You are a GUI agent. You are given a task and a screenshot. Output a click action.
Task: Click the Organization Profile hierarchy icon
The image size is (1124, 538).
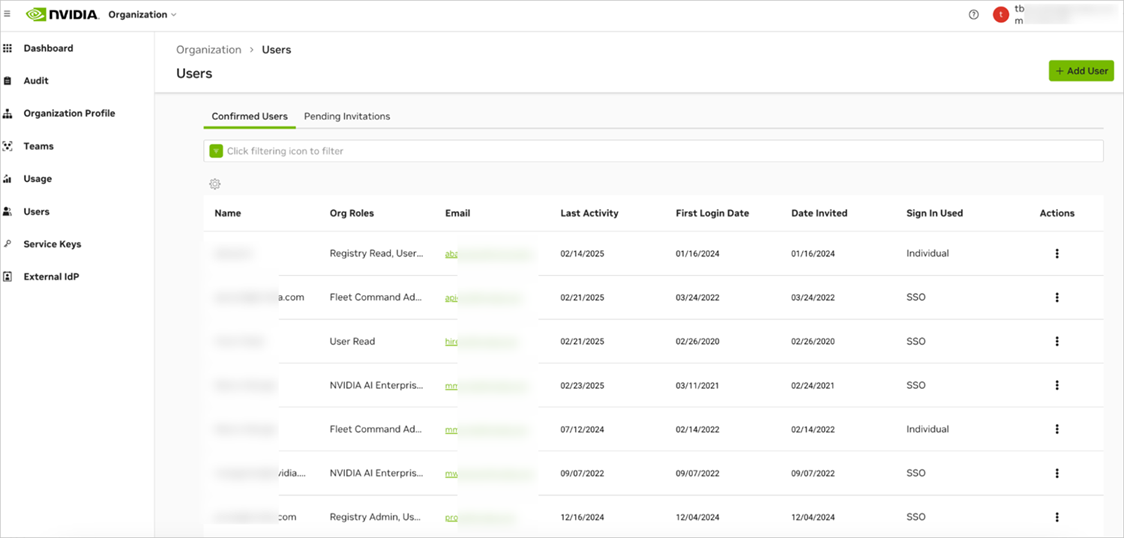(8, 114)
